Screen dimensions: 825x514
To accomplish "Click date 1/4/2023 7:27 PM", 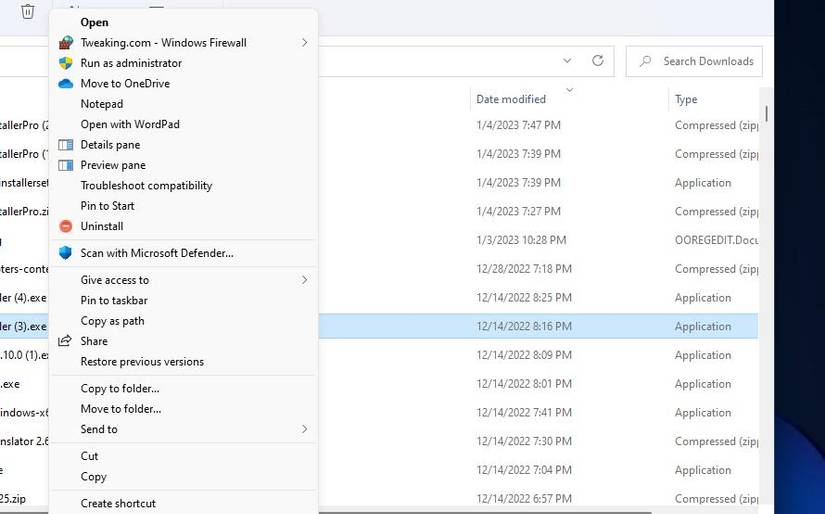I will coord(518,211).
